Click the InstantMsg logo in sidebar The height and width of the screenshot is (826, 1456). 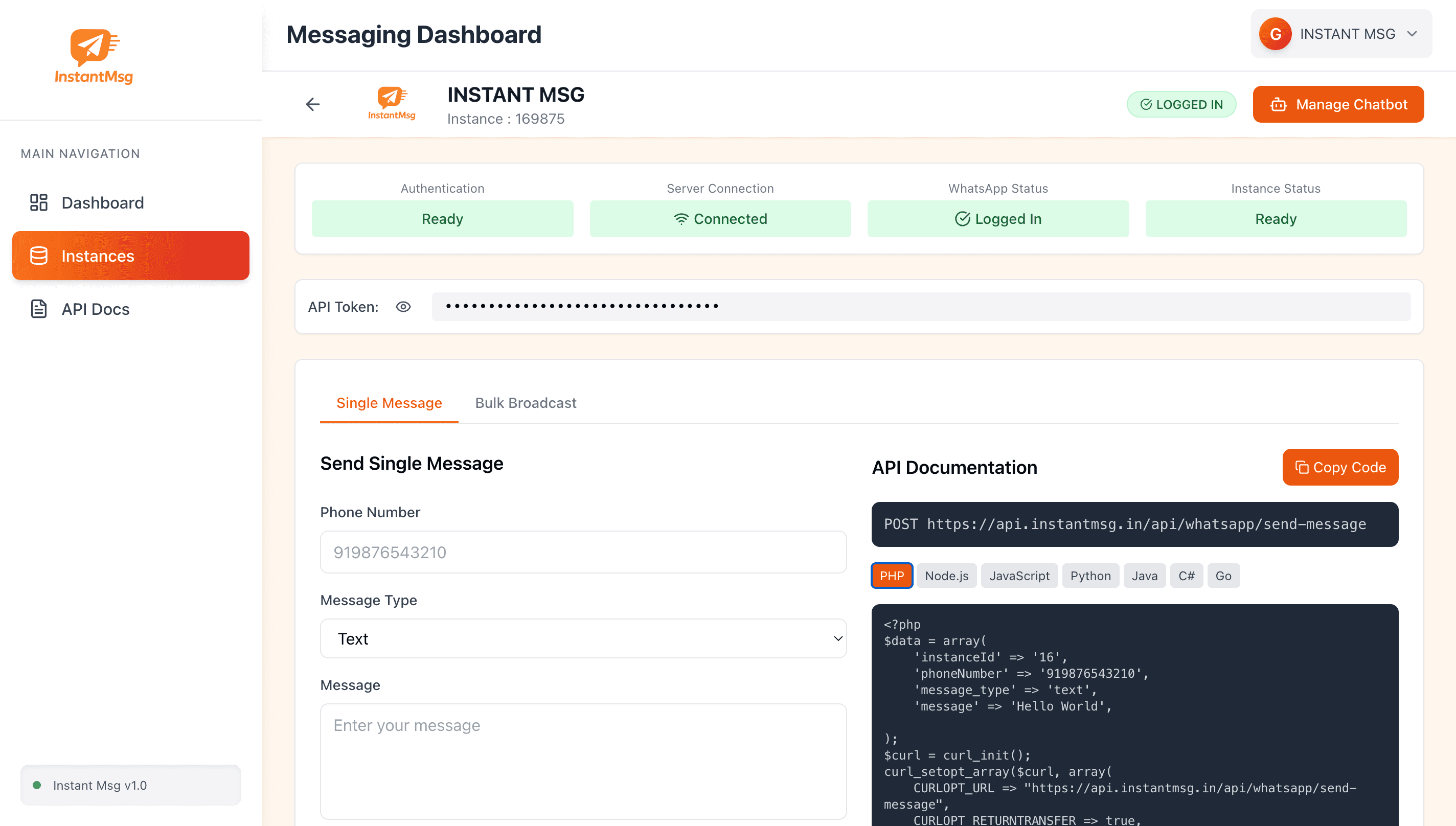(x=94, y=56)
